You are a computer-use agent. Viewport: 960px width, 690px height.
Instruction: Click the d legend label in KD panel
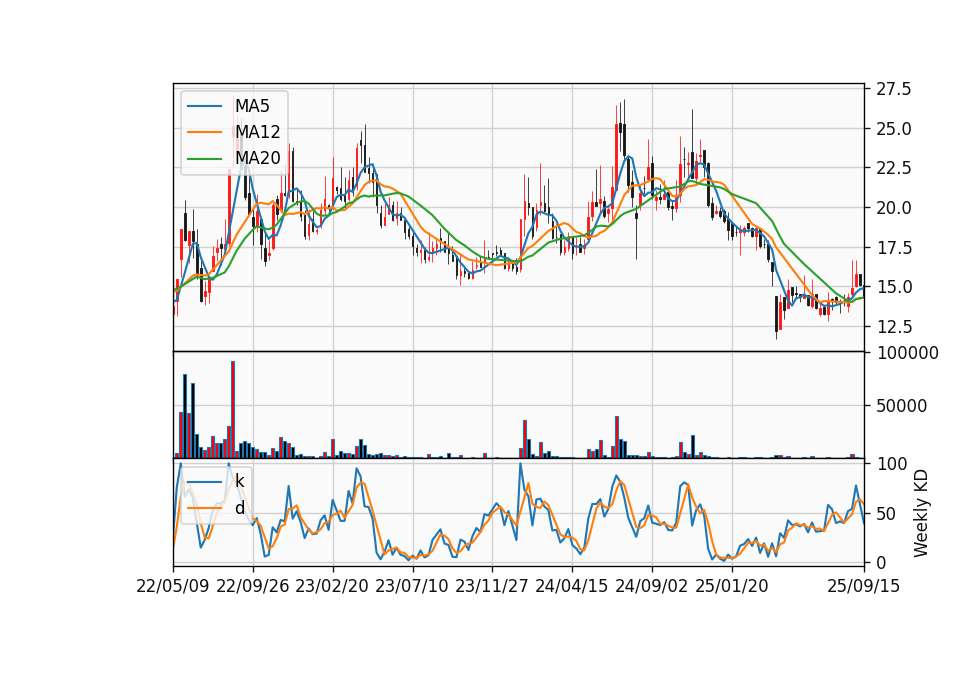coord(240,508)
